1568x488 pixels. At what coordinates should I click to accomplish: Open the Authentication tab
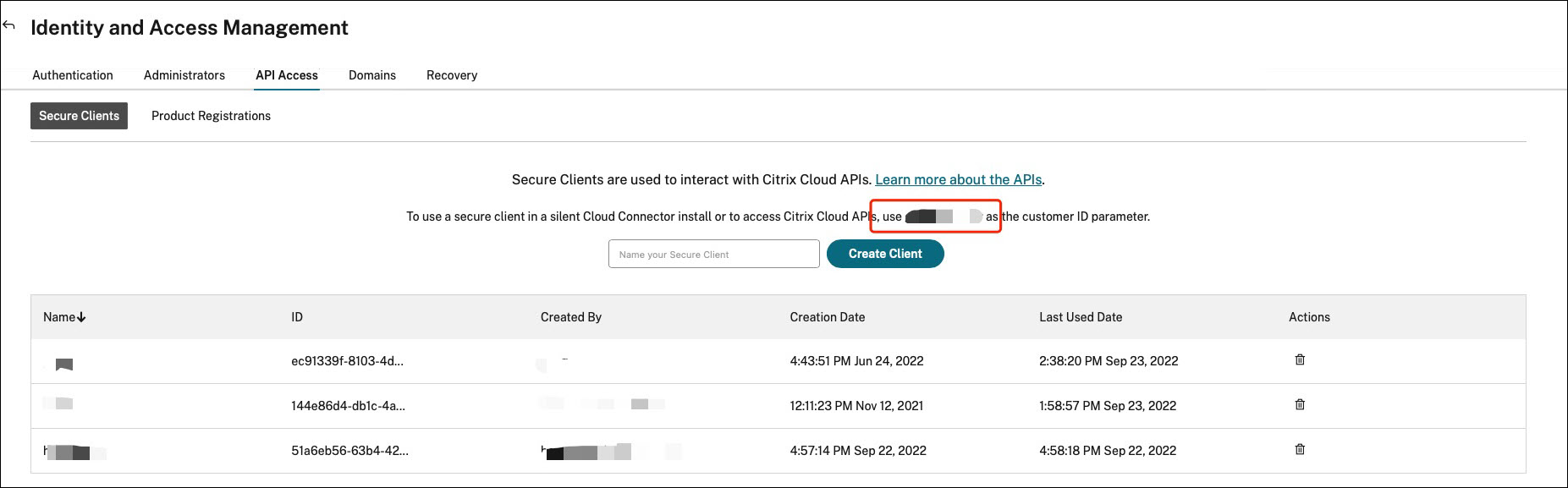73,75
